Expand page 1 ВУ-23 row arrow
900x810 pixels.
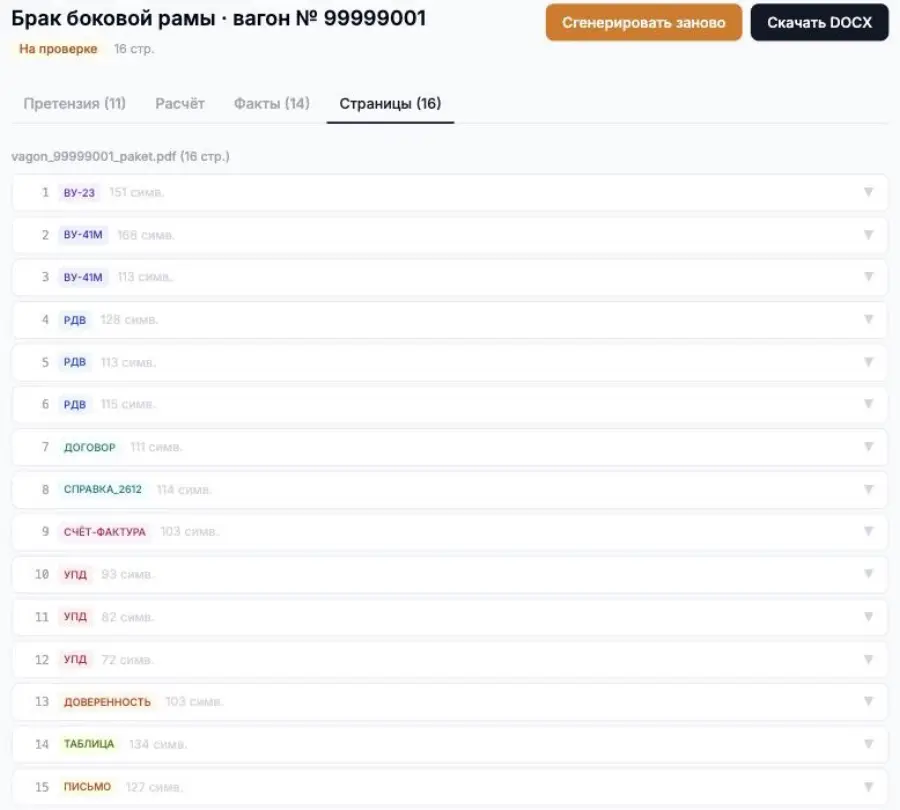(x=868, y=192)
